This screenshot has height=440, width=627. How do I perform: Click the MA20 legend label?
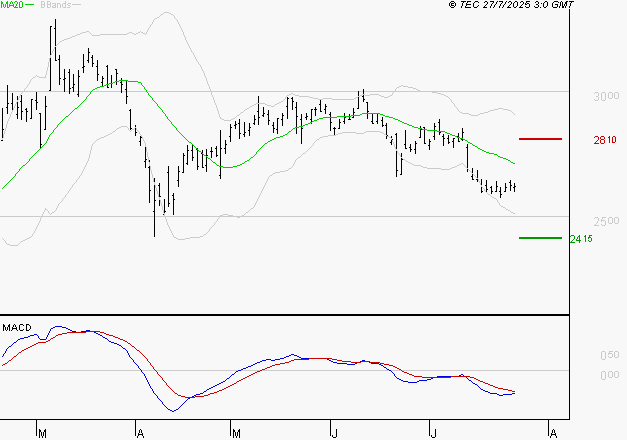(12, 5)
